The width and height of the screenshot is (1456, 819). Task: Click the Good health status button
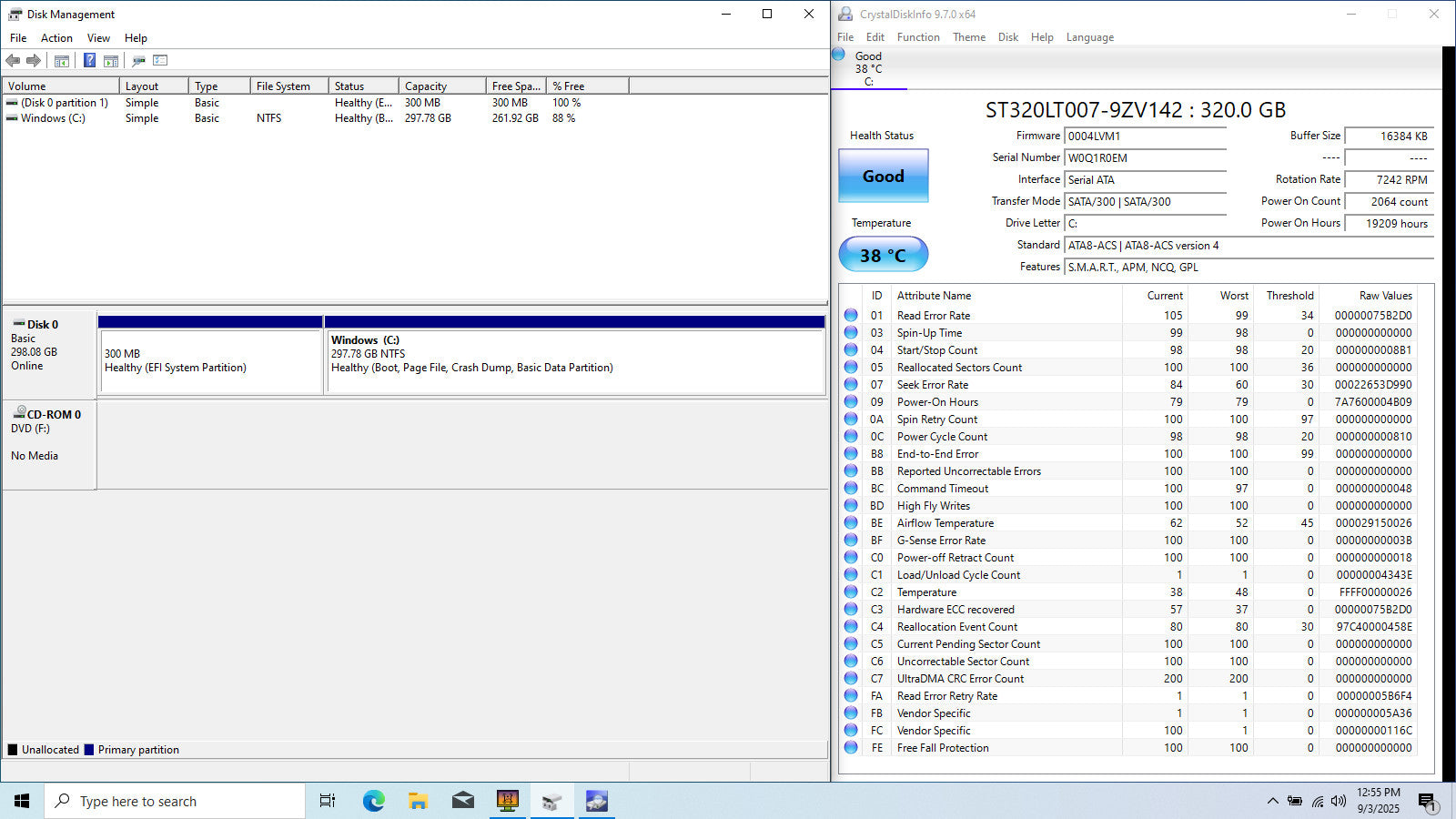tap(884, 176)
